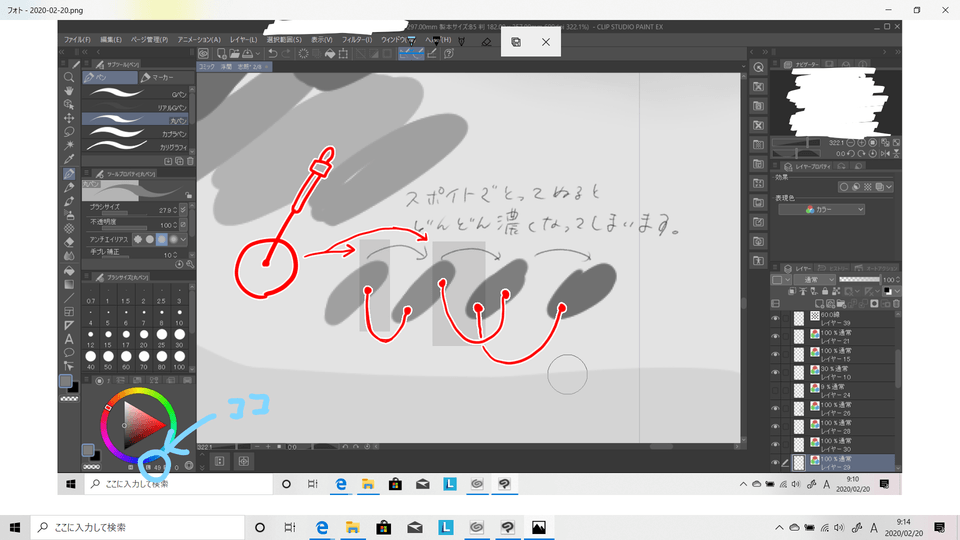Select the Fill bucket tool in tool palette
Viewport: 960px width, 540px height.
click(69, 271)
